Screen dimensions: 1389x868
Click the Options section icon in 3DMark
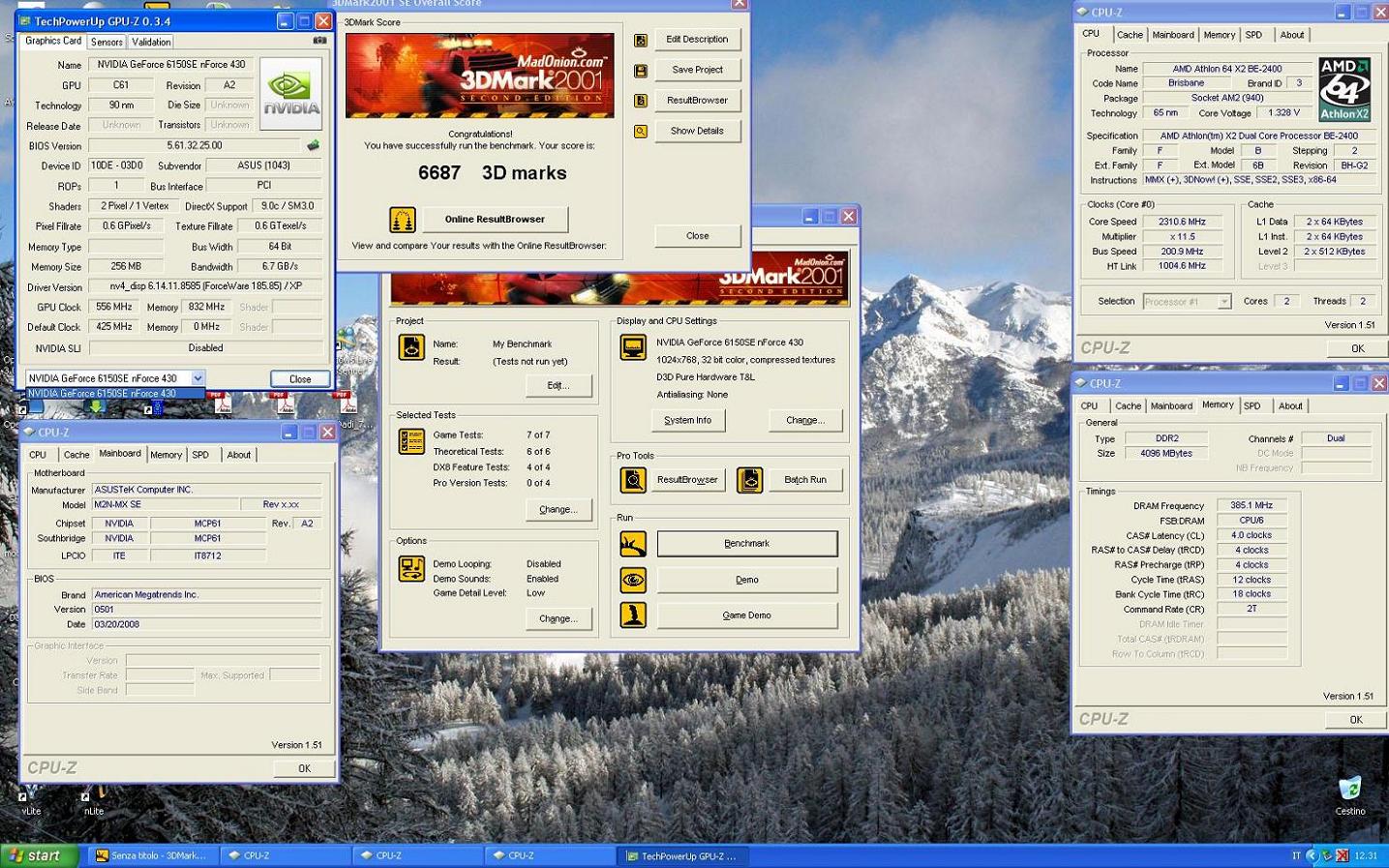point(411,569)
